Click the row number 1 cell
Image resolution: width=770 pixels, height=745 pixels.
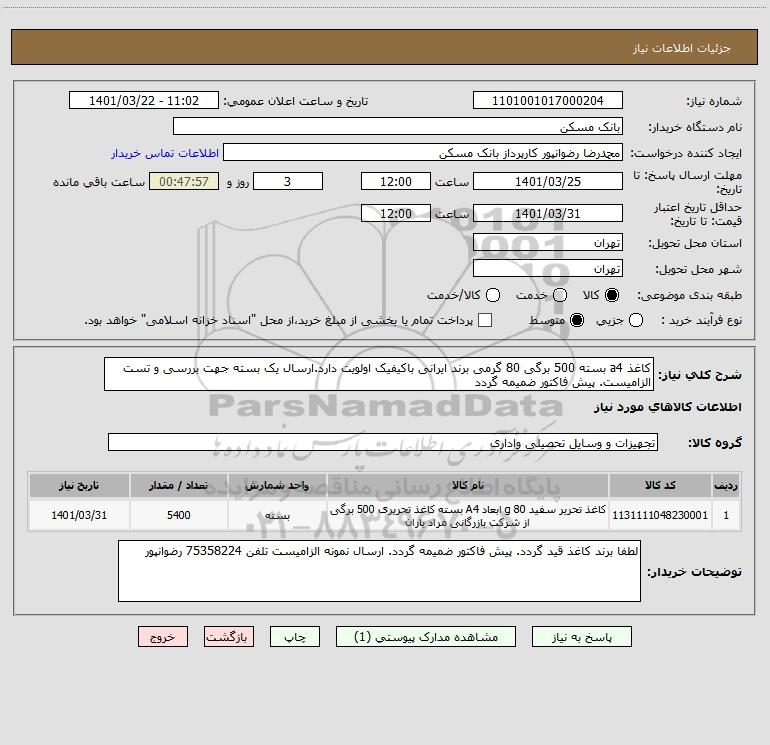pos(726,515)
